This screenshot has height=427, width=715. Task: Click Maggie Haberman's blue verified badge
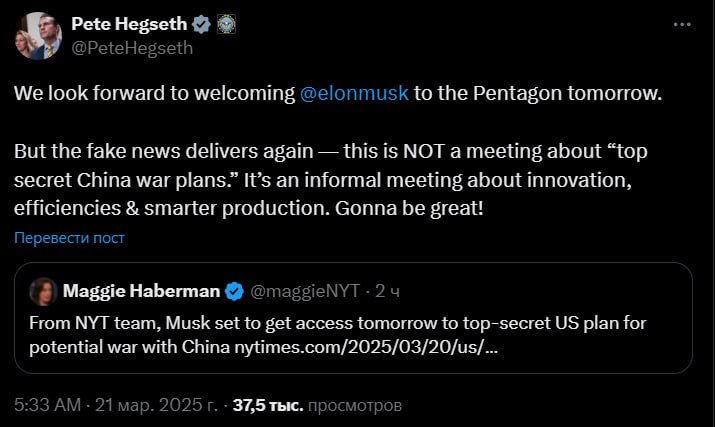[234, 291]
